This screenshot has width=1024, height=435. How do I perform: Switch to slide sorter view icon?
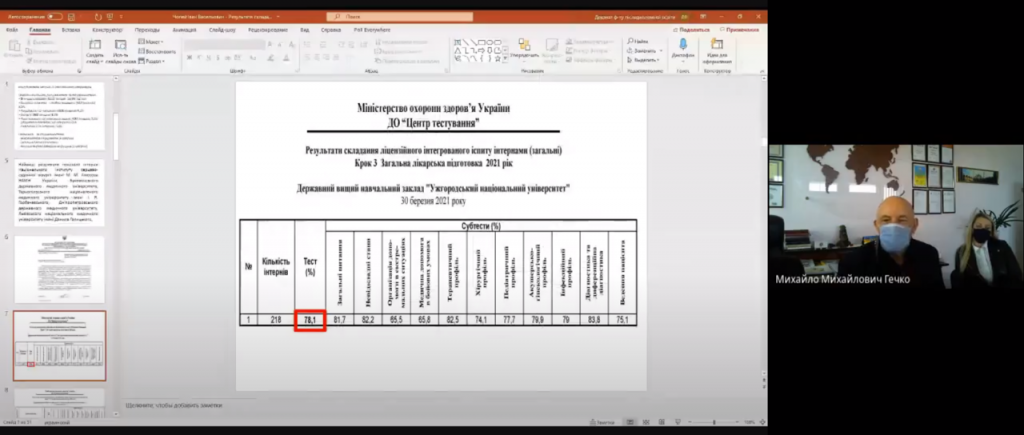[645, 423]
